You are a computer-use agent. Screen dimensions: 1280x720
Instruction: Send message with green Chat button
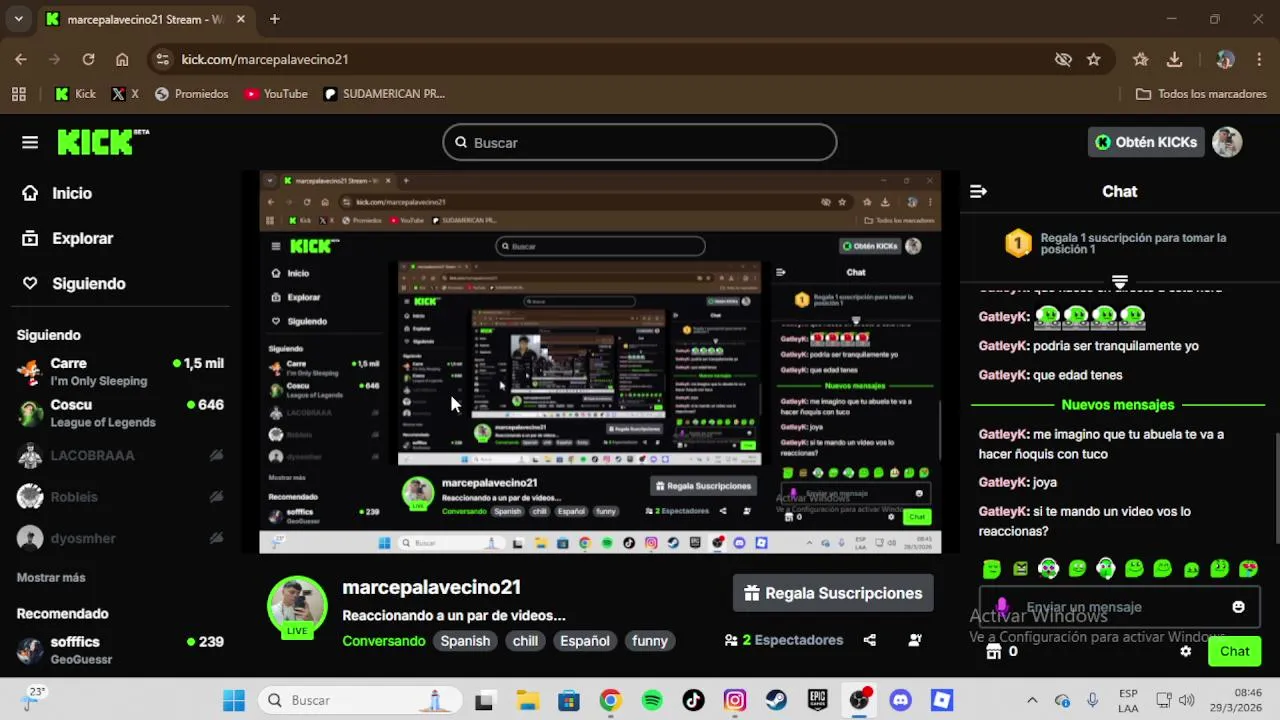coord(1234,651)
